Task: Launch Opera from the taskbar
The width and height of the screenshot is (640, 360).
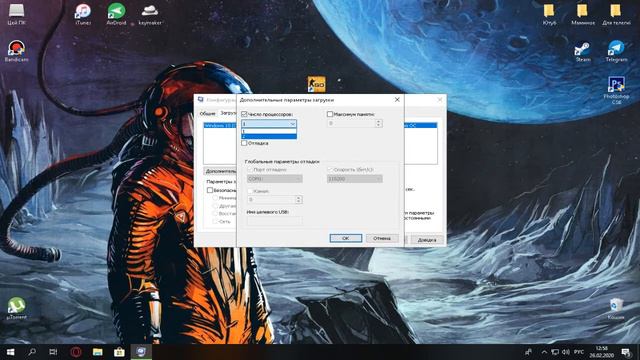Action: (x=76, y=352)
